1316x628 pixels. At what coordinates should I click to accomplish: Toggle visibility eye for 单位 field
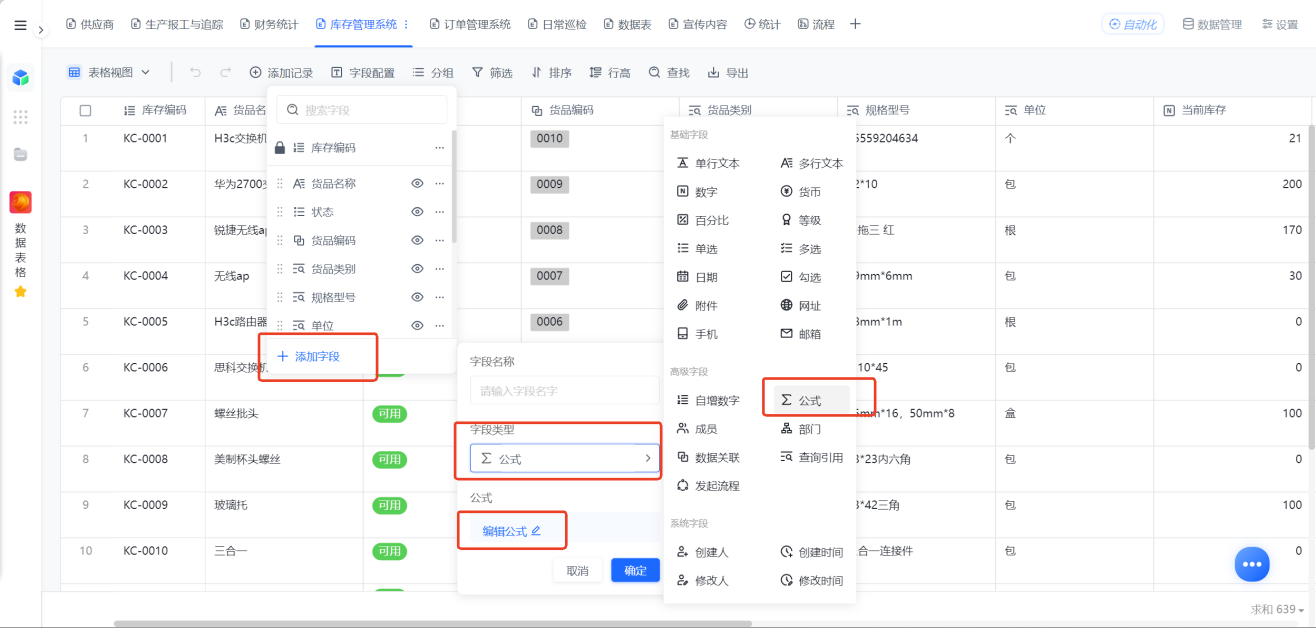click(x=417, y=326)
